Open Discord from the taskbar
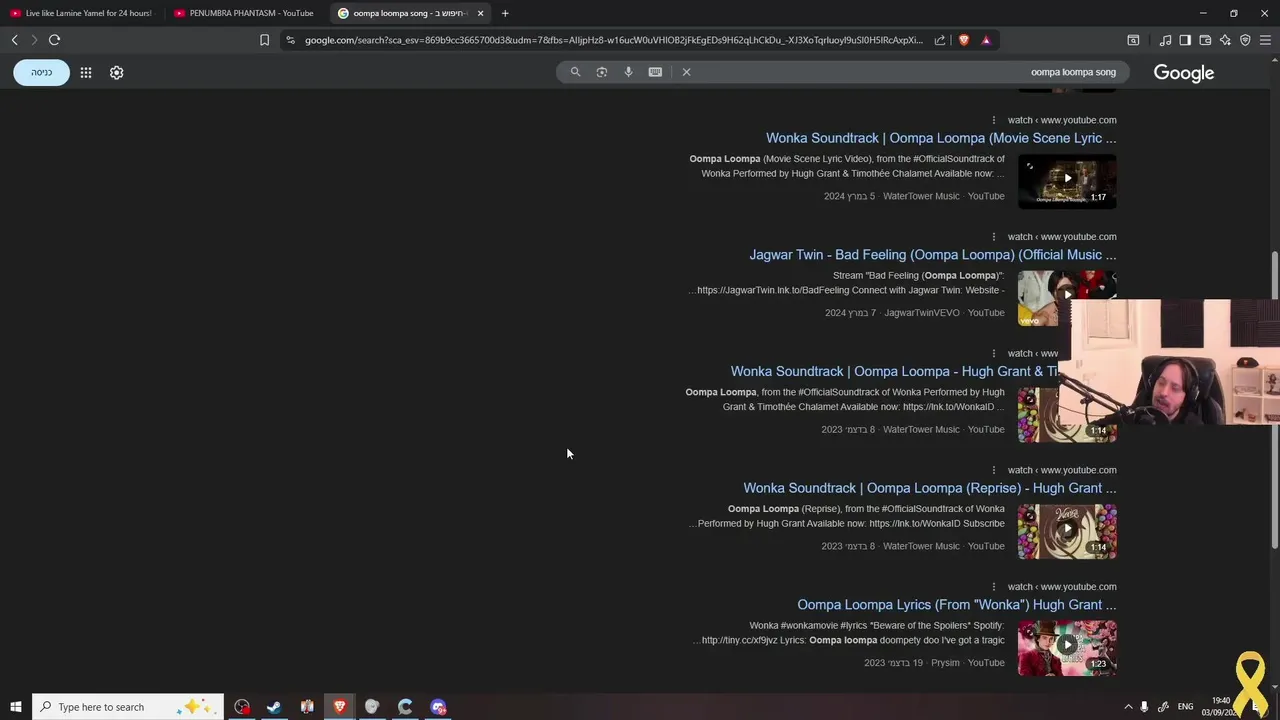Image resolution: width=1280 pixels, height=720 pixels. click(438, 707)
